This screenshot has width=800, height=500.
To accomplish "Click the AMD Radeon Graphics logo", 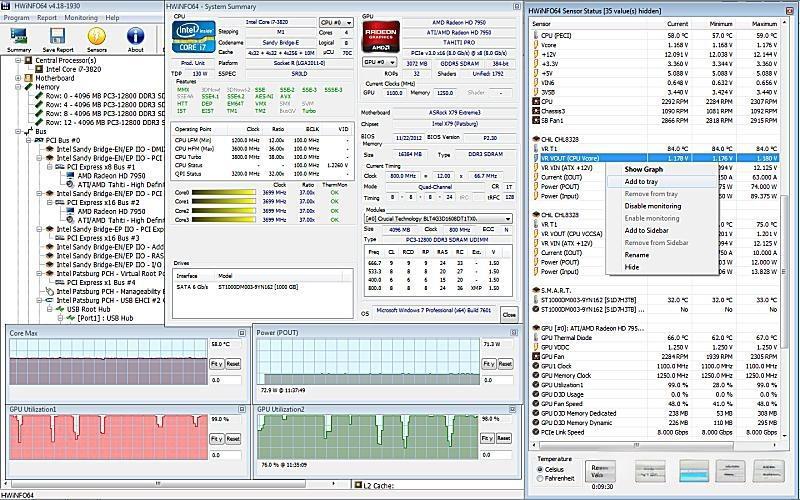I will pyautogui.click(x=381, y=36).
